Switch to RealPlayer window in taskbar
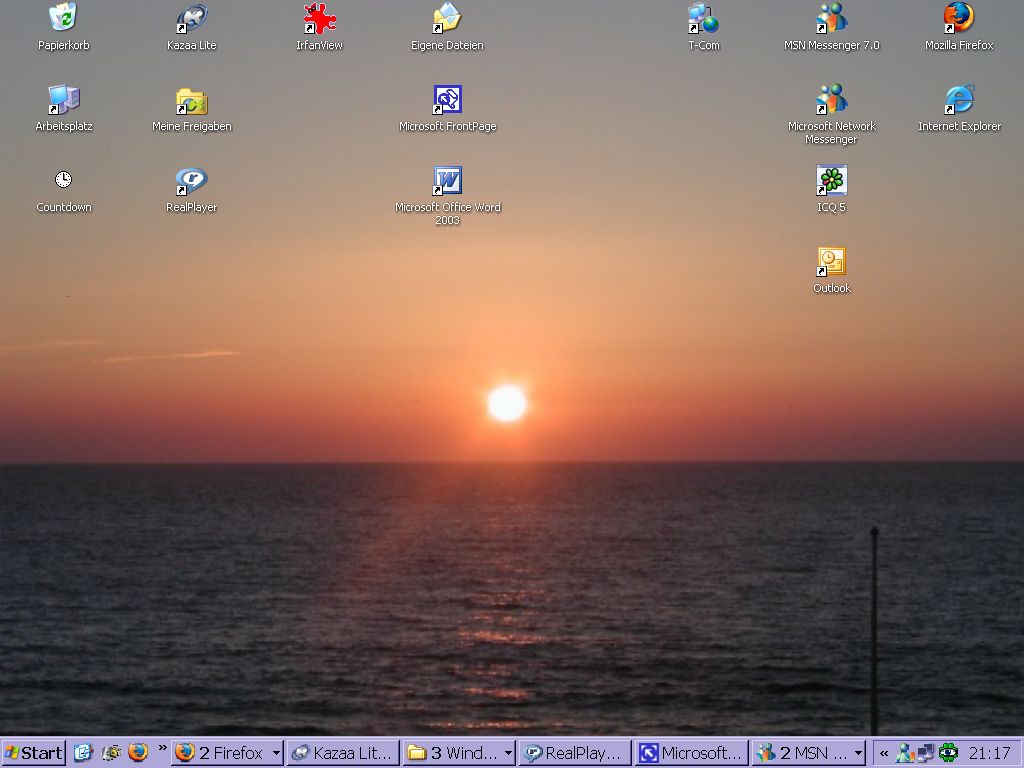Screen dimensions: 1024x768 point(575,753)
